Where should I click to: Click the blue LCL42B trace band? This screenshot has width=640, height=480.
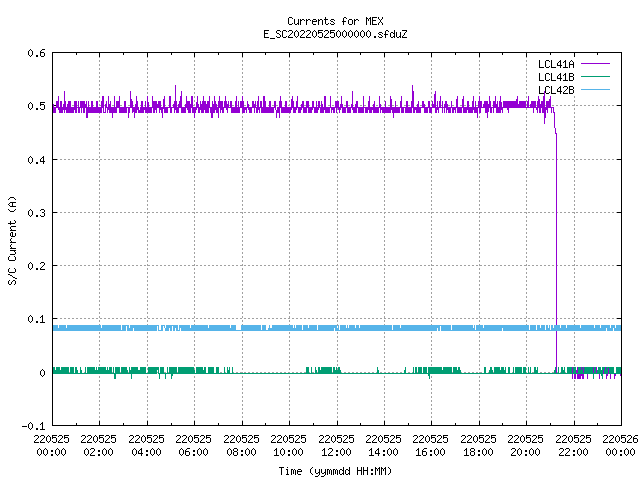337,328
